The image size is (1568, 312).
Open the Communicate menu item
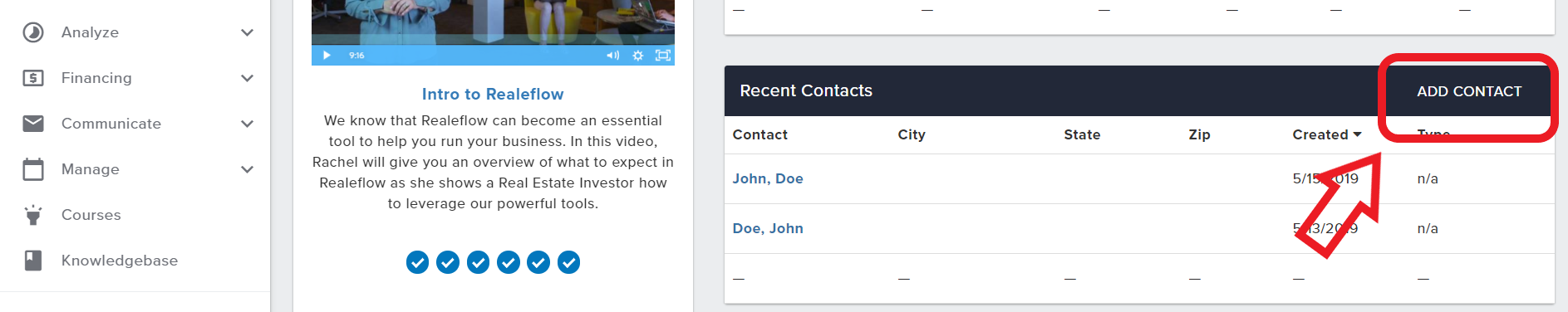click(111, 124)
